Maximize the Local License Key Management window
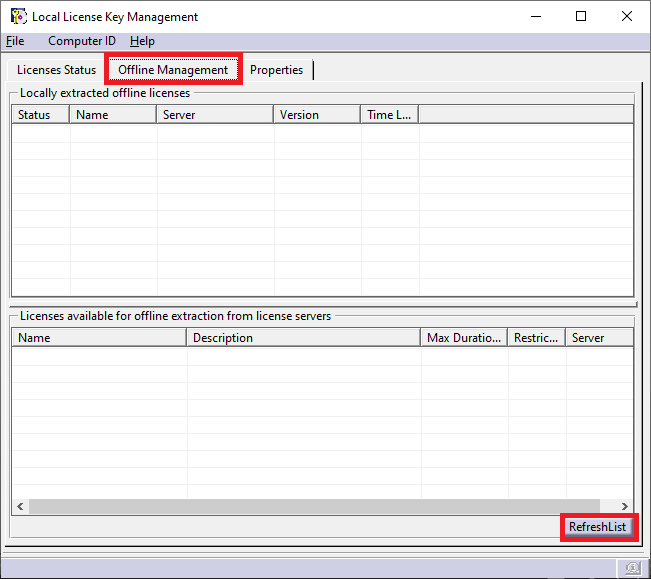This screenshot has height=579, width=651. pos(581,16)
